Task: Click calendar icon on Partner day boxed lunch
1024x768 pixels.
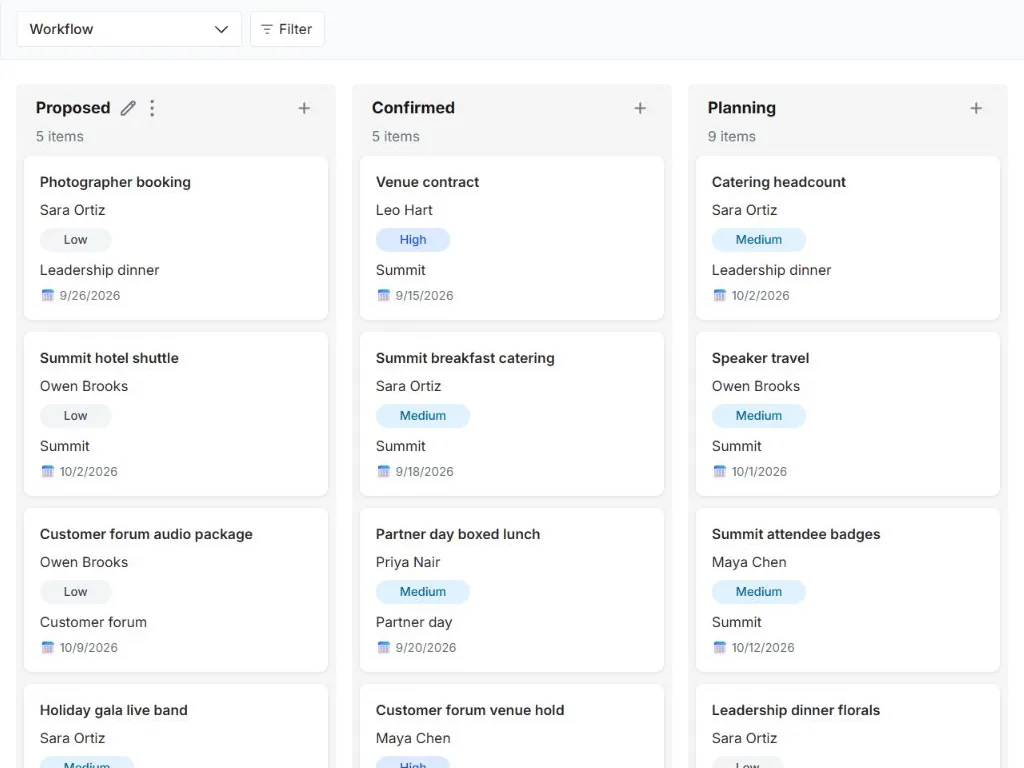Action: point(383,647)
